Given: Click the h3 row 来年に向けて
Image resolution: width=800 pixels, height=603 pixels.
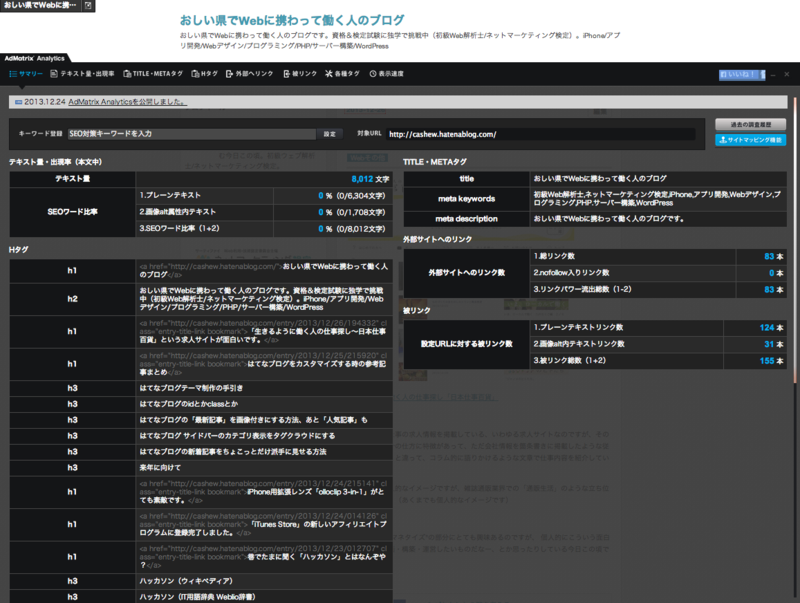Looking at the screenshot, I should (x=201, y=468).
